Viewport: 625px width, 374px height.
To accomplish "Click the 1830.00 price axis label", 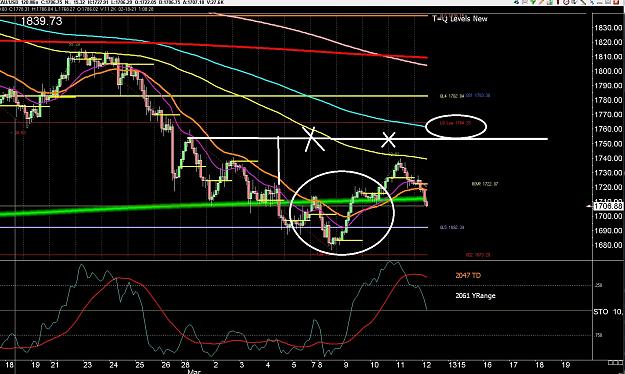I will click(x=608, y=28).
